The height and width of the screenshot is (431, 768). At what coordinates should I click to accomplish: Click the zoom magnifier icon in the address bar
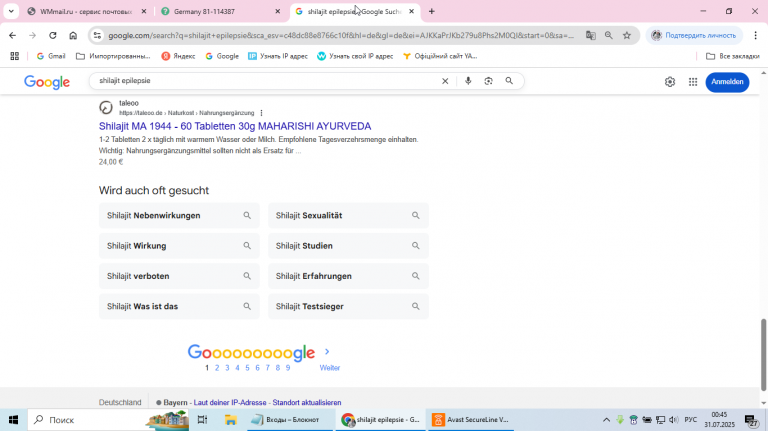click(609, 35)
